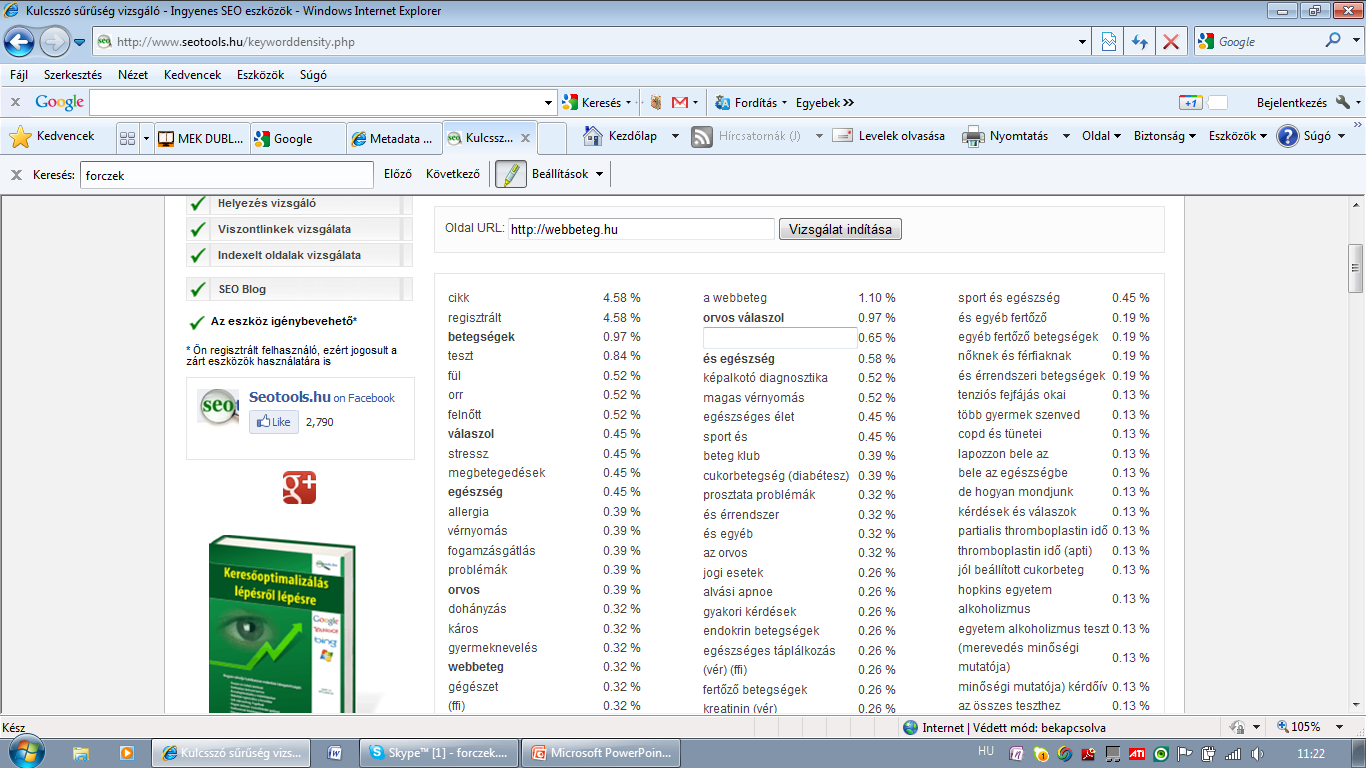Click the ATI tray icon
The height and width of the screenshot is (768, 1366).
tap(1138, 753)
